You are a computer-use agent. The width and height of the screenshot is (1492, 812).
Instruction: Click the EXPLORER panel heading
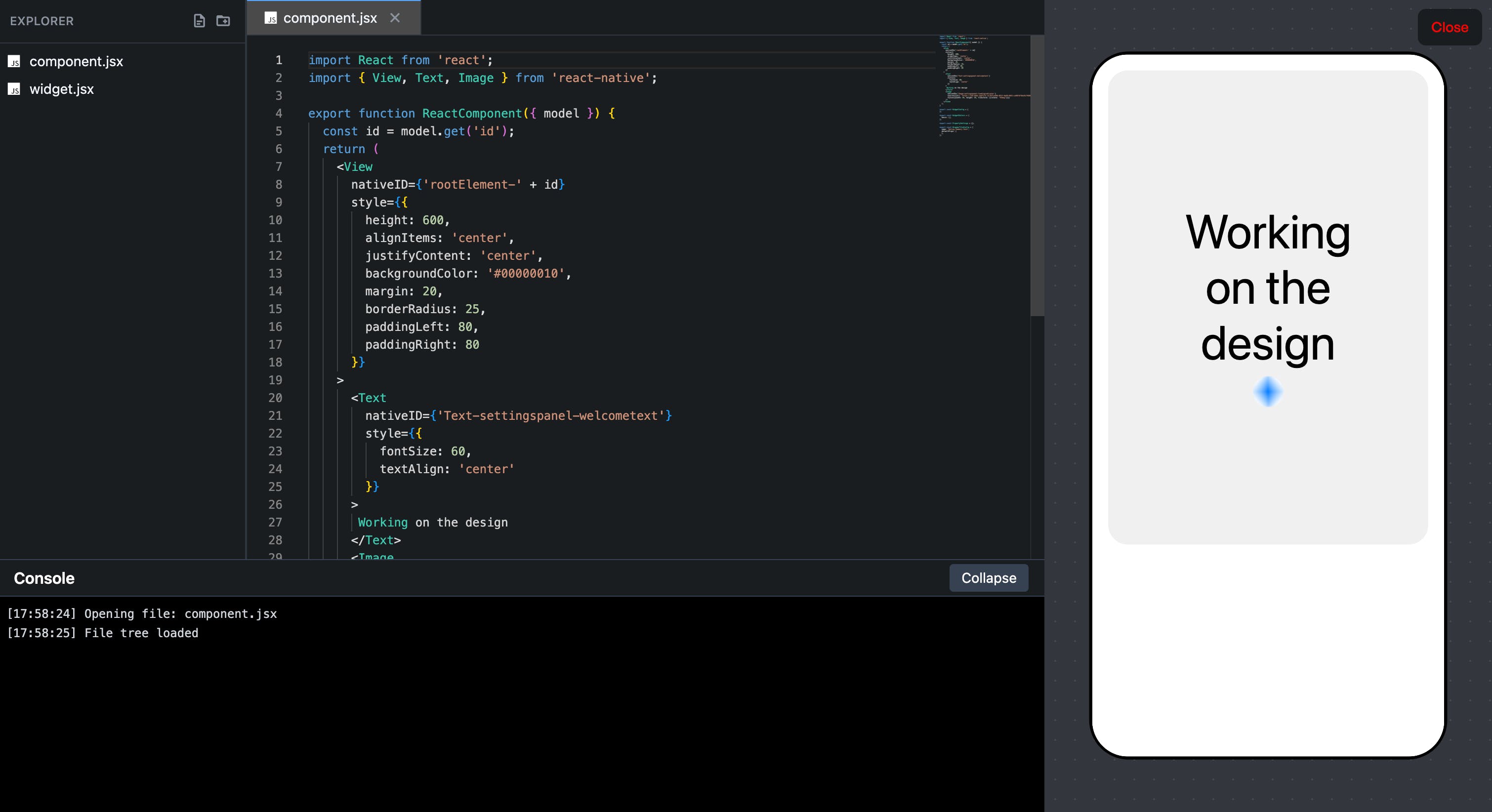click(41, 21)
